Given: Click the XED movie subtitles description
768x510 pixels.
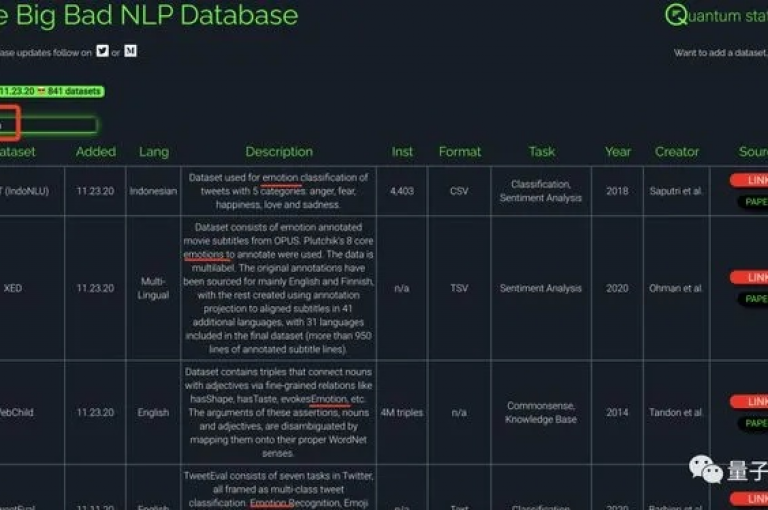Looking at the screenshot, I should 278,288.
